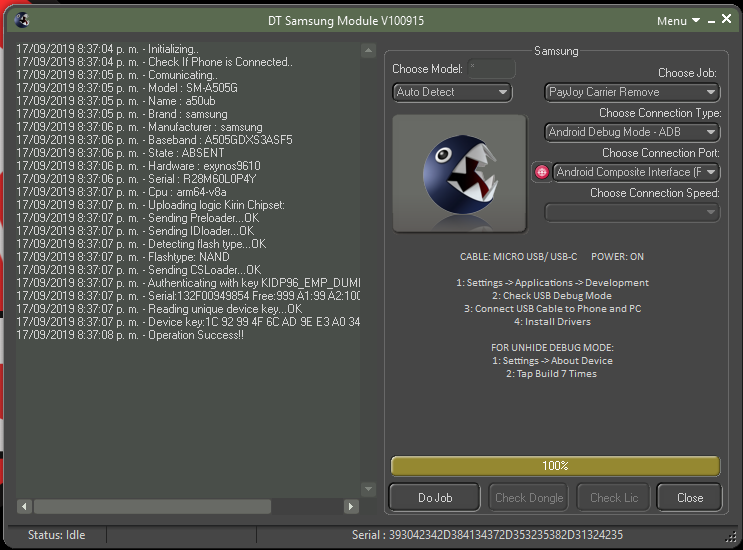Click the 'Reading unique device key...OK' line
Image resolution: width=743 pixels, height=550 pixels.
[x=159, y=309]
